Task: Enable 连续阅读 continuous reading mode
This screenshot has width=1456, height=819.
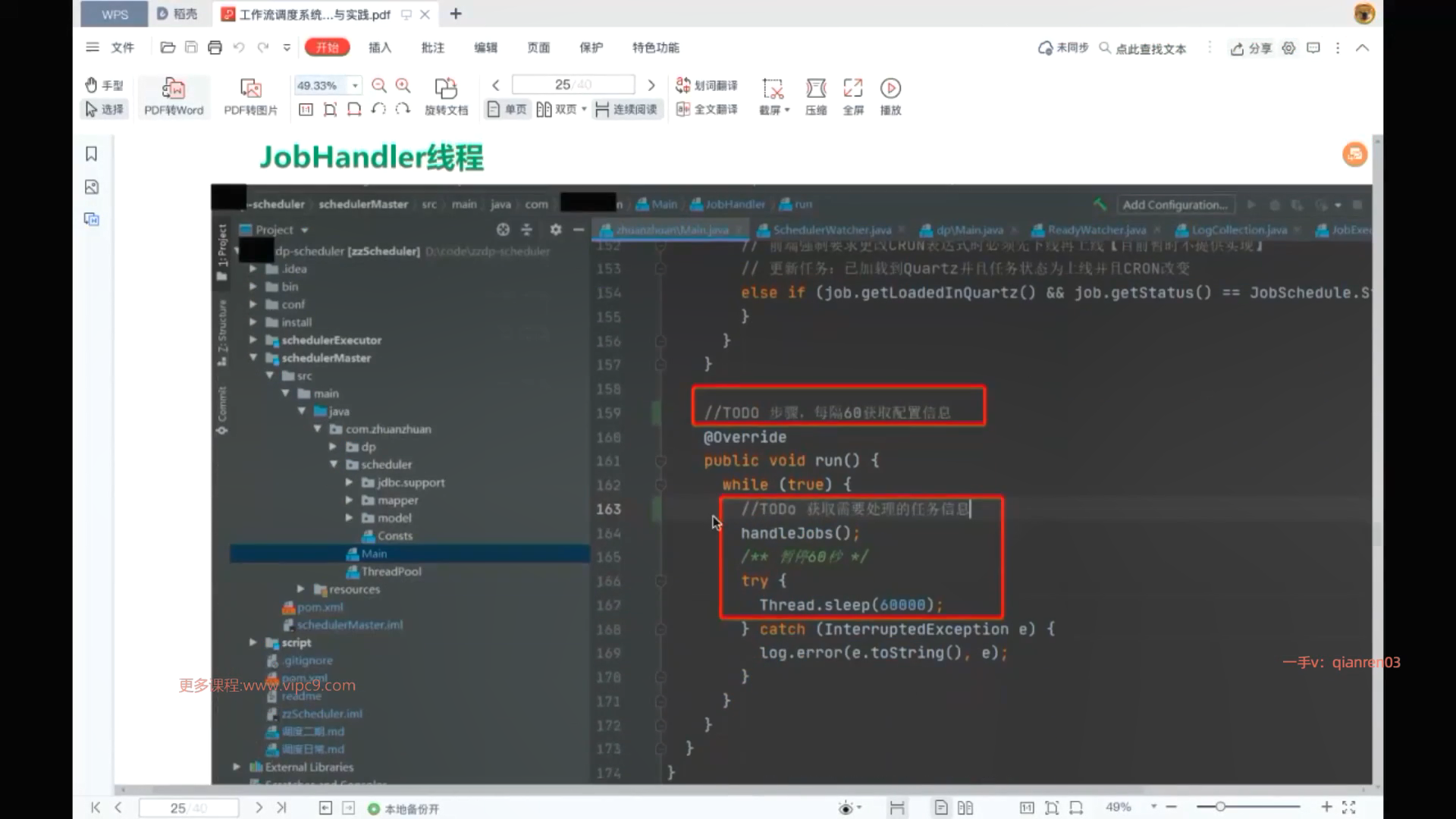Action: pyautogui.click(x=626, y=110)
